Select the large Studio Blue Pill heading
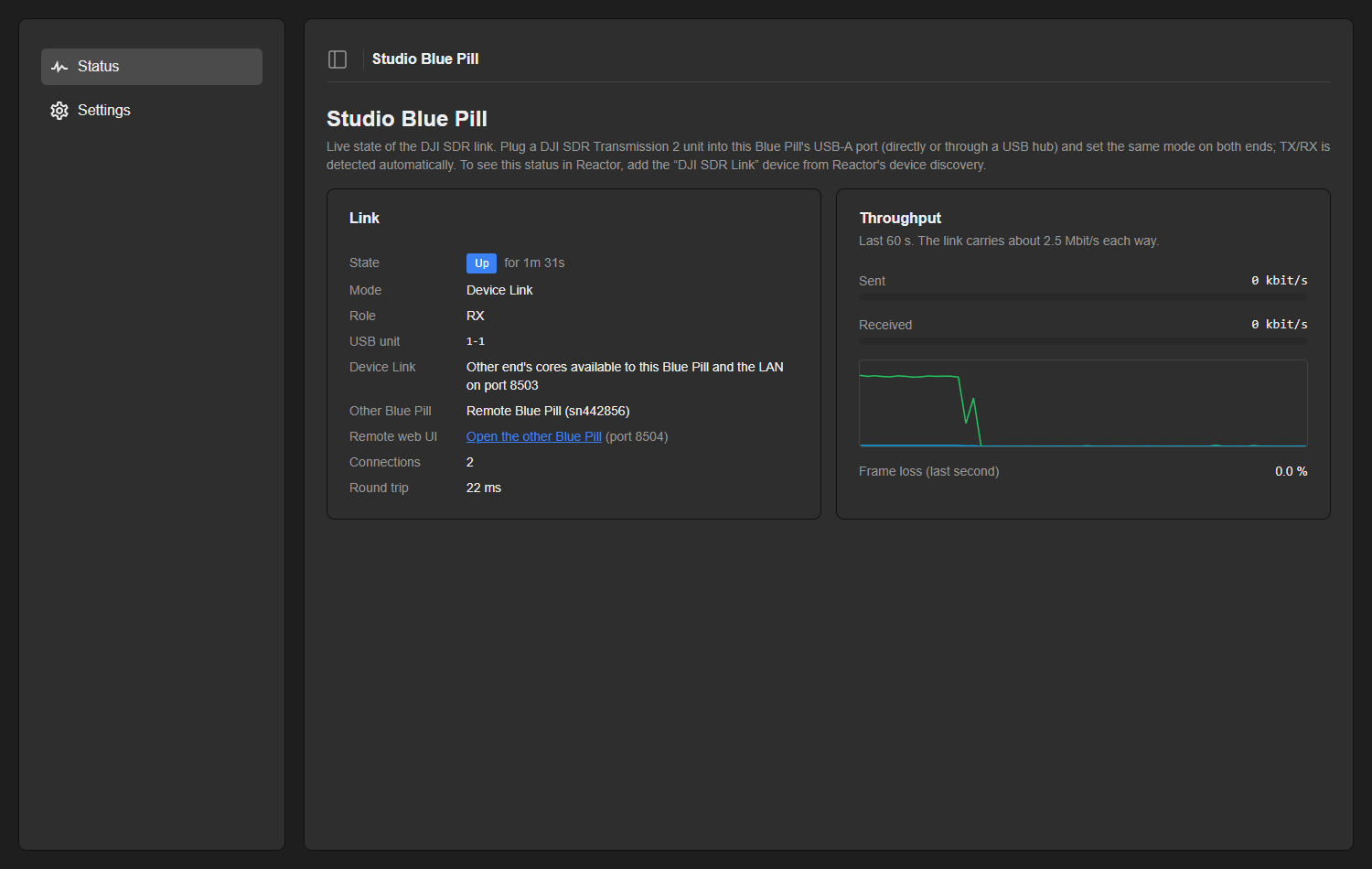This screenshot has width=1372, height=869. pos(407,119)
